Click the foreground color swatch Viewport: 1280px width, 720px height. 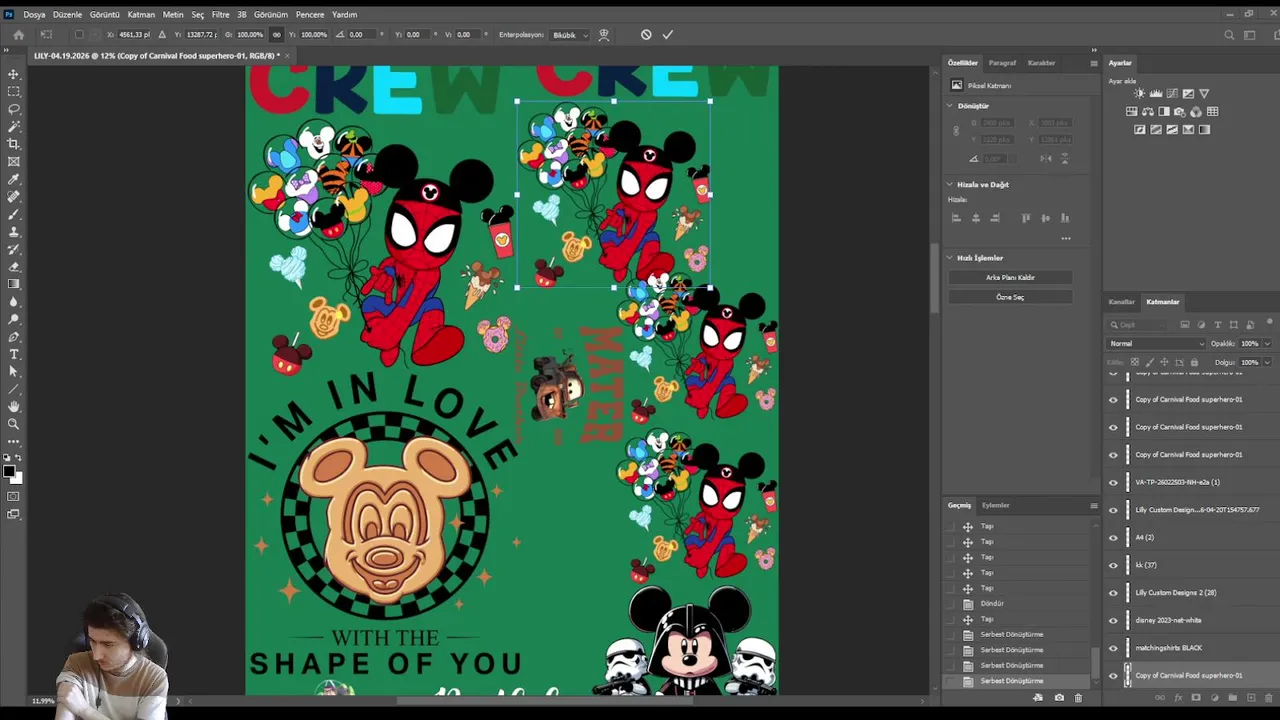point(9,471)
